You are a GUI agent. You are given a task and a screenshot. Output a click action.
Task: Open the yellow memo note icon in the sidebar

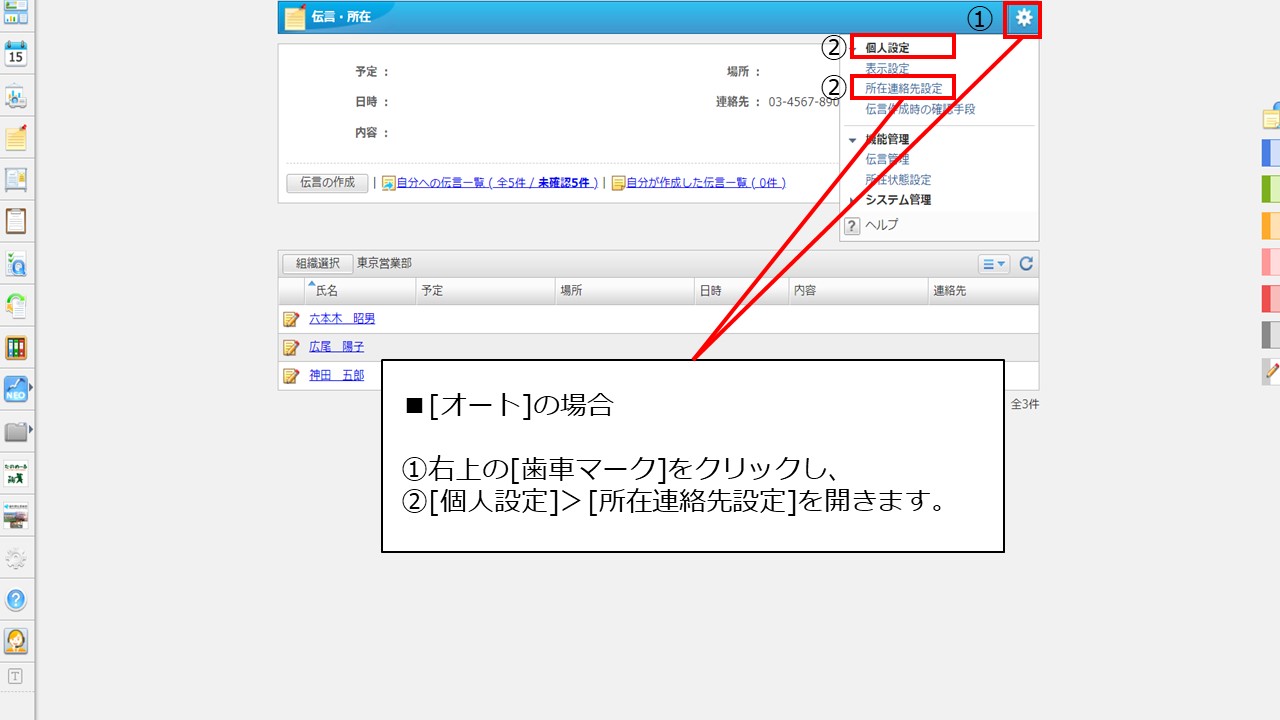[x=14, y=139]
